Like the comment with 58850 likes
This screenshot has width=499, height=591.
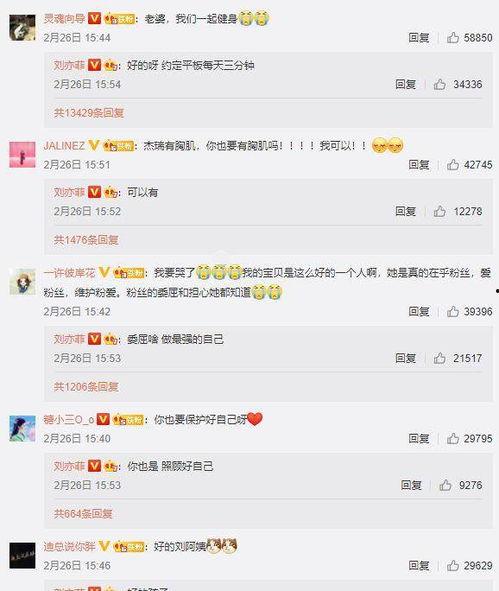tap(453, 38)
